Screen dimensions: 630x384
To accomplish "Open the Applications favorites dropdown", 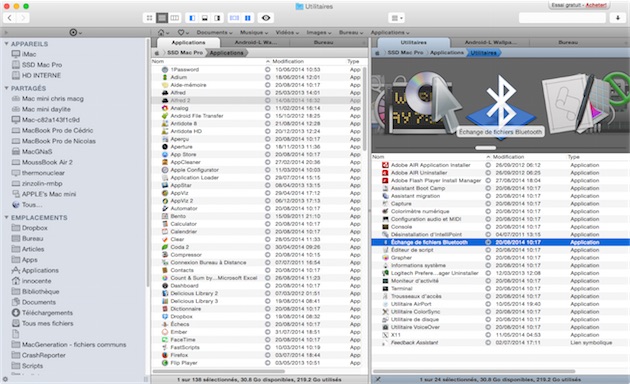I will point(390,33).
